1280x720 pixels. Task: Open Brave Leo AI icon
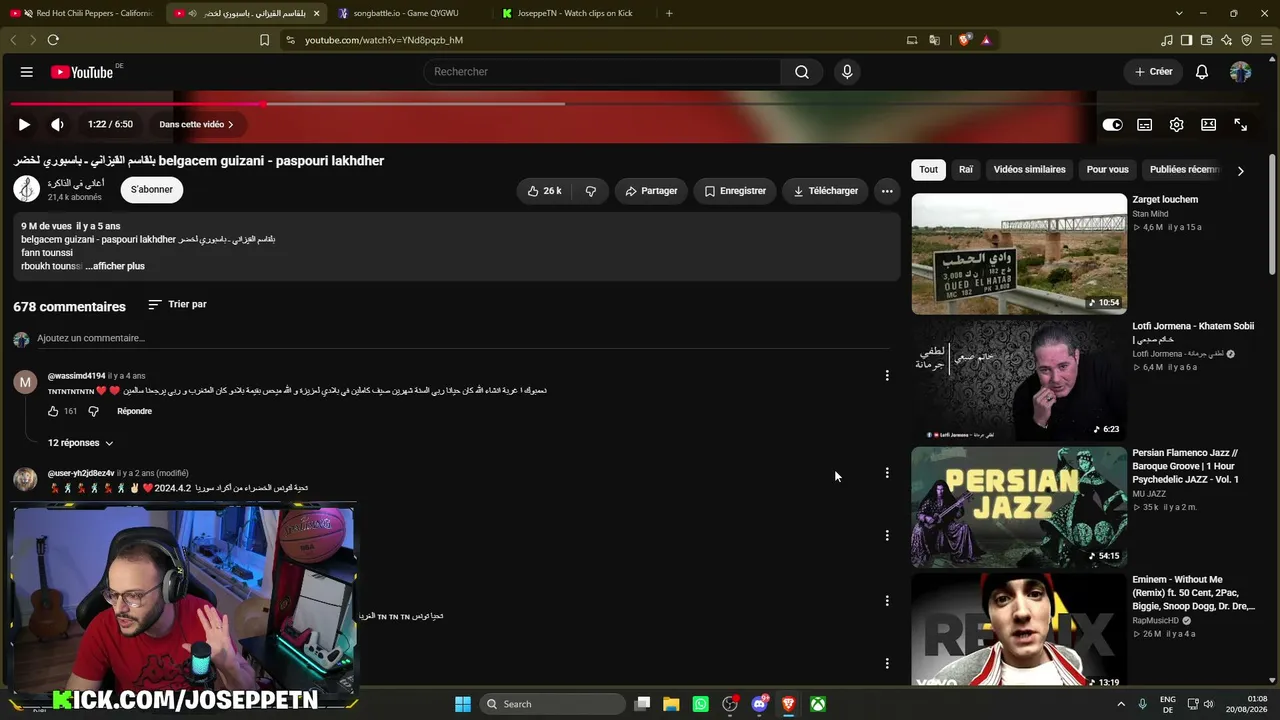click(1227, 40)
